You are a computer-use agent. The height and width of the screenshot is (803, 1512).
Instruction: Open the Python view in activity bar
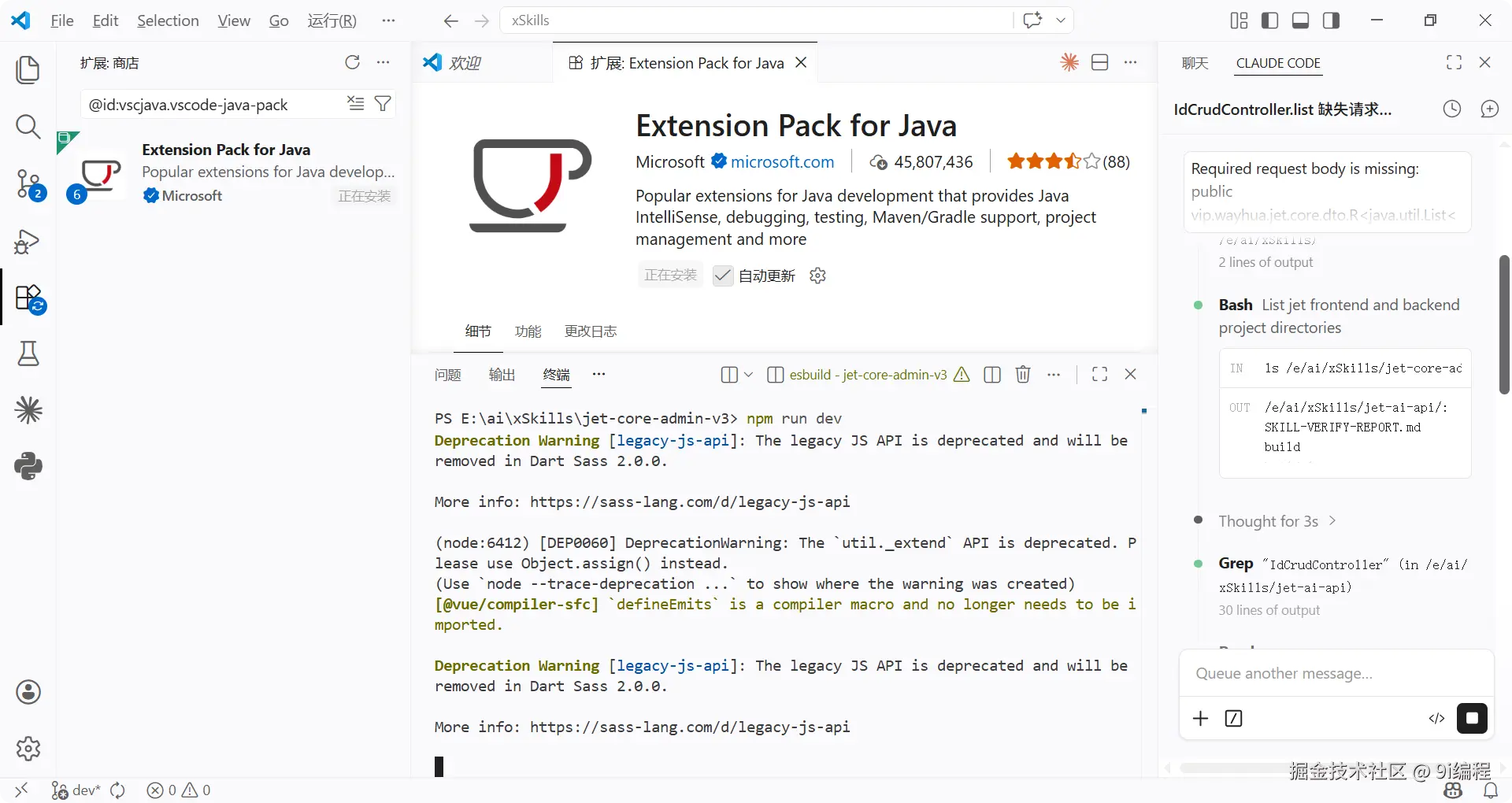coord(28,466)
